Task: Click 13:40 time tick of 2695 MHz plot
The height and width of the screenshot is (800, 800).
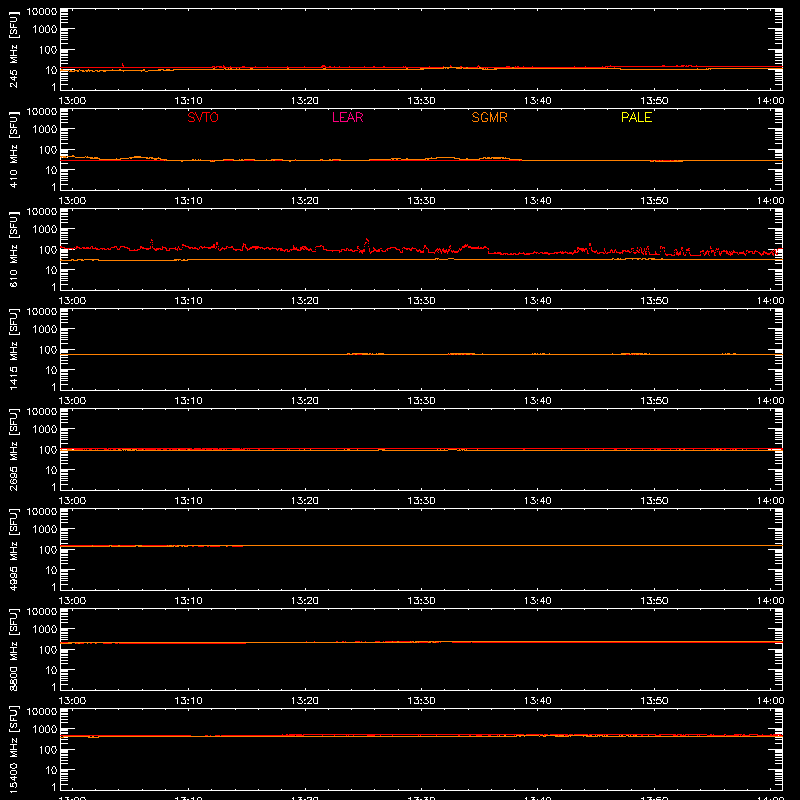Action: coord(537,501)
